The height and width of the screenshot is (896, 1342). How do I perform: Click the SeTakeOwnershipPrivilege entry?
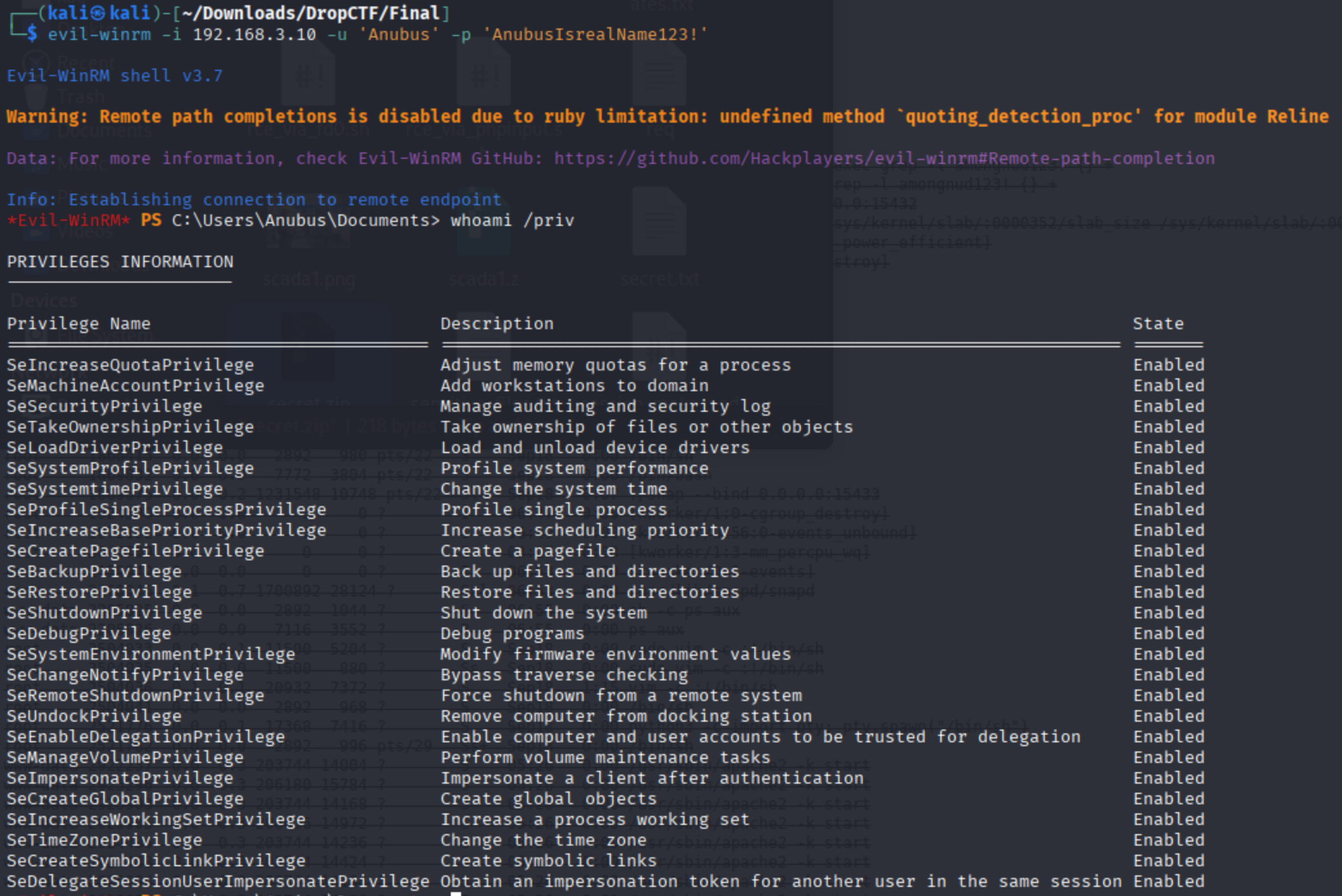coord(130,427)
